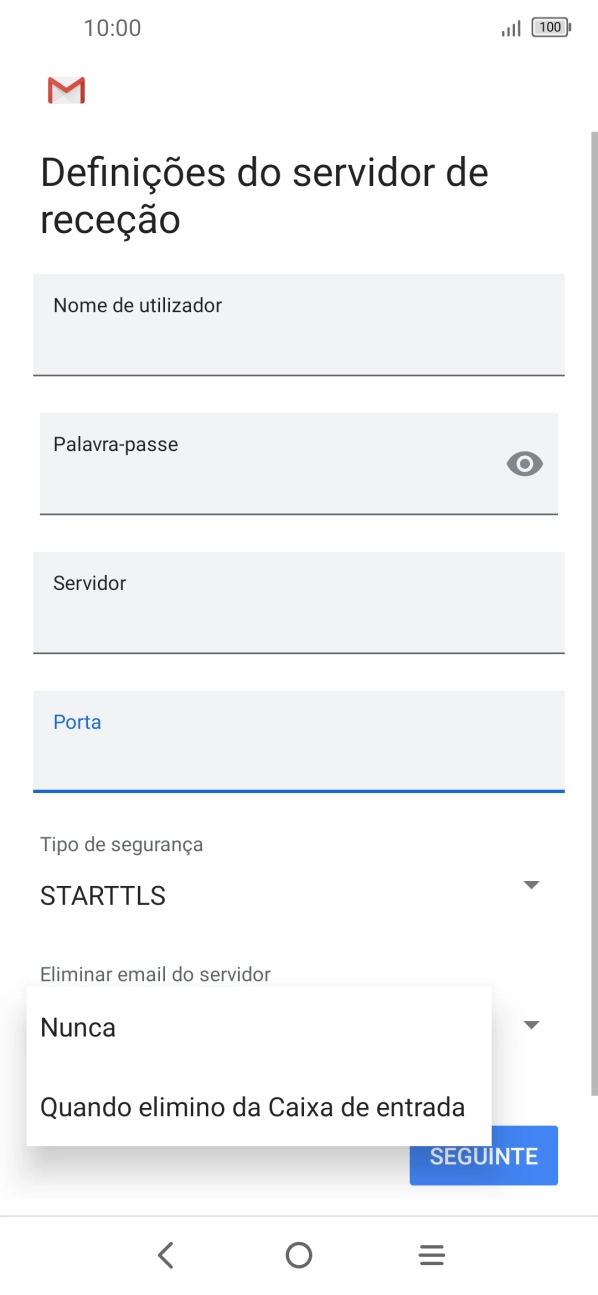Focus the Porta input field
This screenshot has height=1295, width=598.
pos(299,742)
